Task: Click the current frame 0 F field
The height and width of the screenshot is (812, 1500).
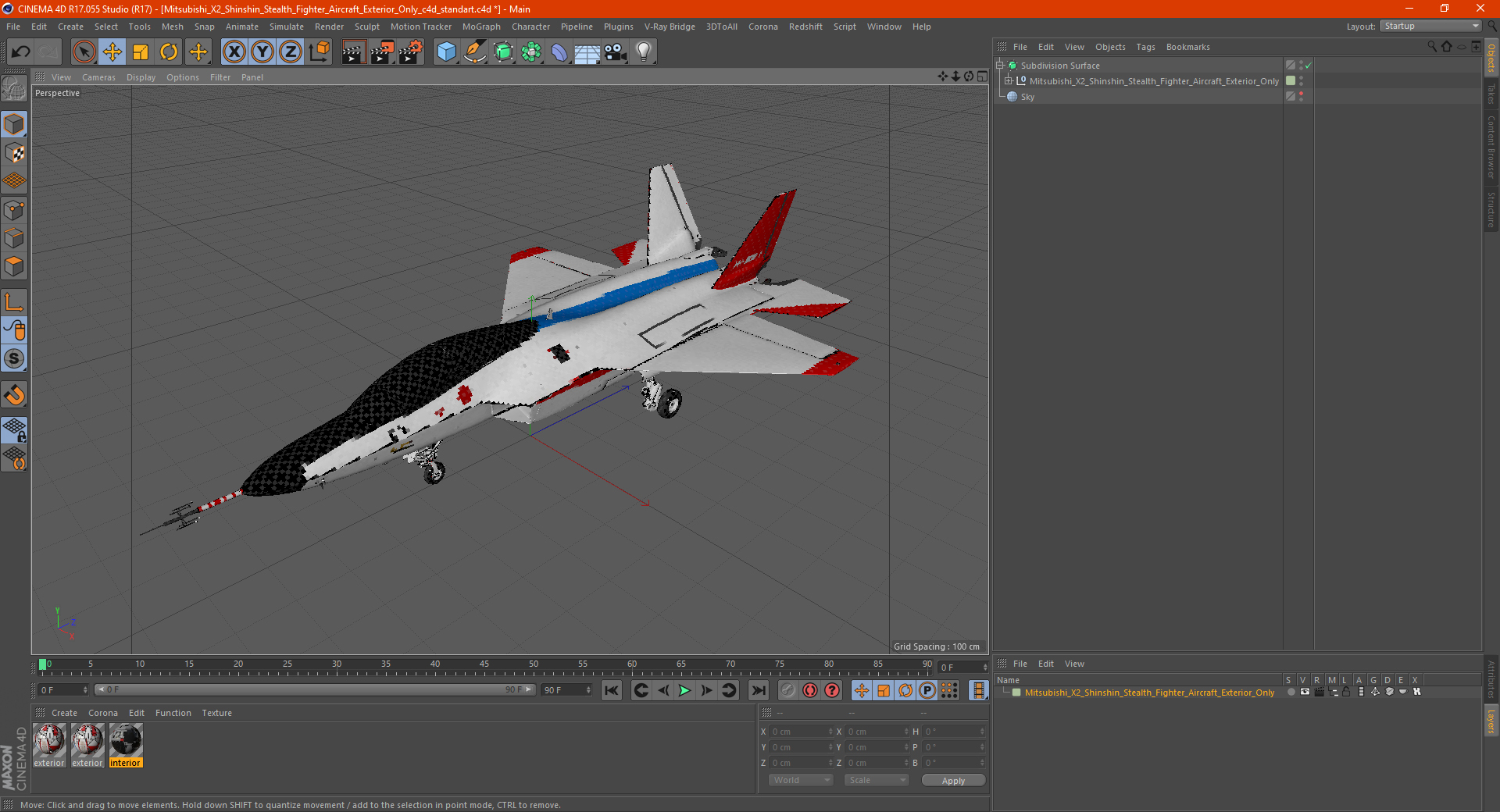Action: pos(63,690)
